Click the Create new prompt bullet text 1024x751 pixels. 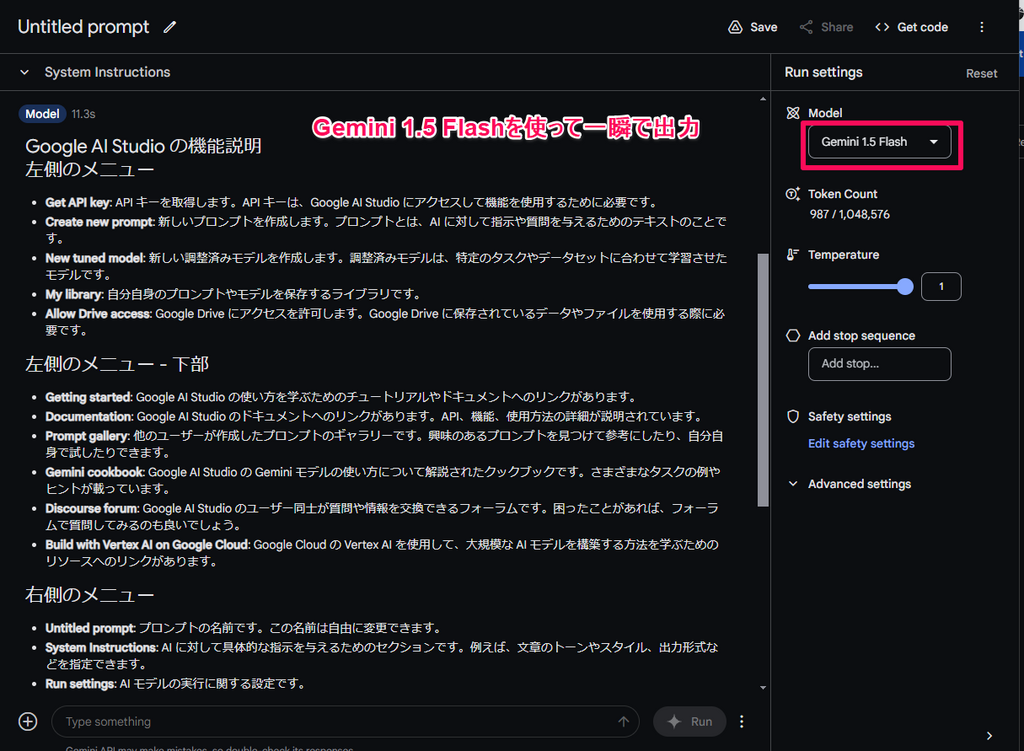[385, 230]
